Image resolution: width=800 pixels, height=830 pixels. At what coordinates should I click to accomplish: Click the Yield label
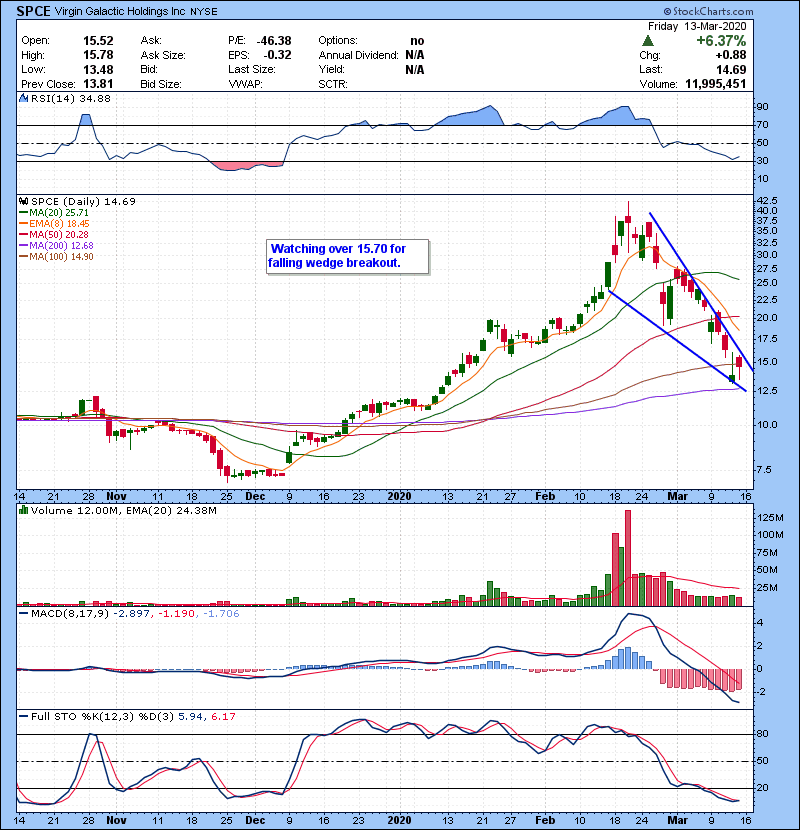(x=331, y=69)
